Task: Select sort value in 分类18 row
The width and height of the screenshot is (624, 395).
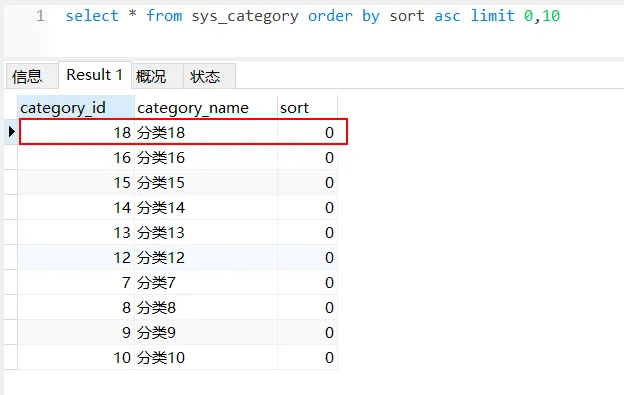Action: tap(307, 132)
